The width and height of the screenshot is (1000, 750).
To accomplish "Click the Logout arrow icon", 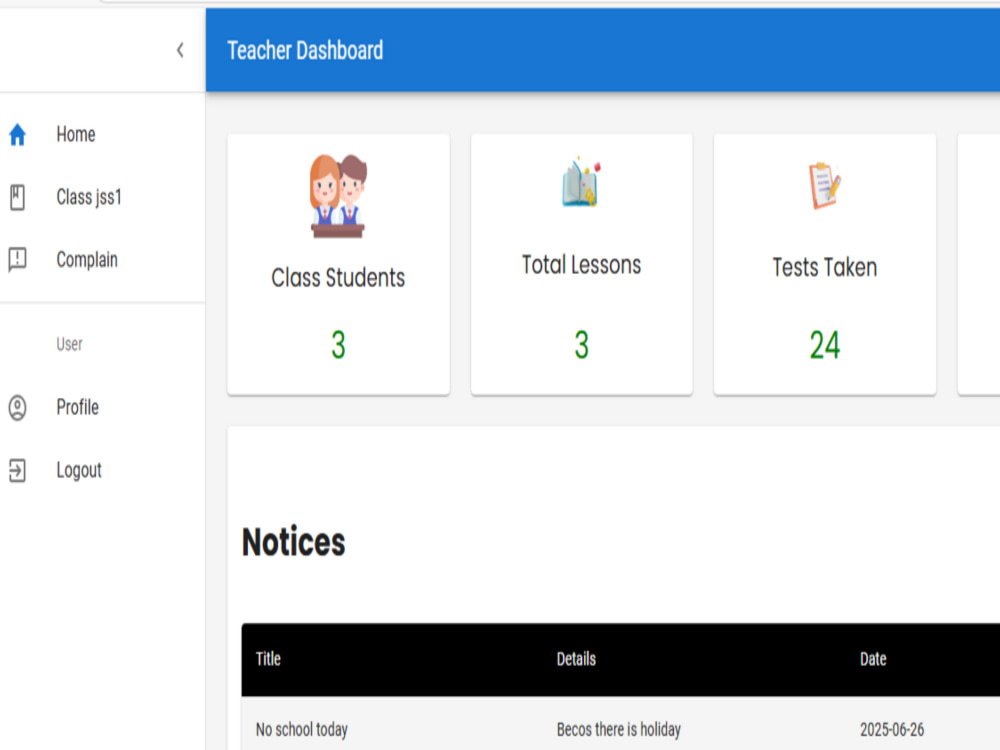I will click(x=17, y=470).
